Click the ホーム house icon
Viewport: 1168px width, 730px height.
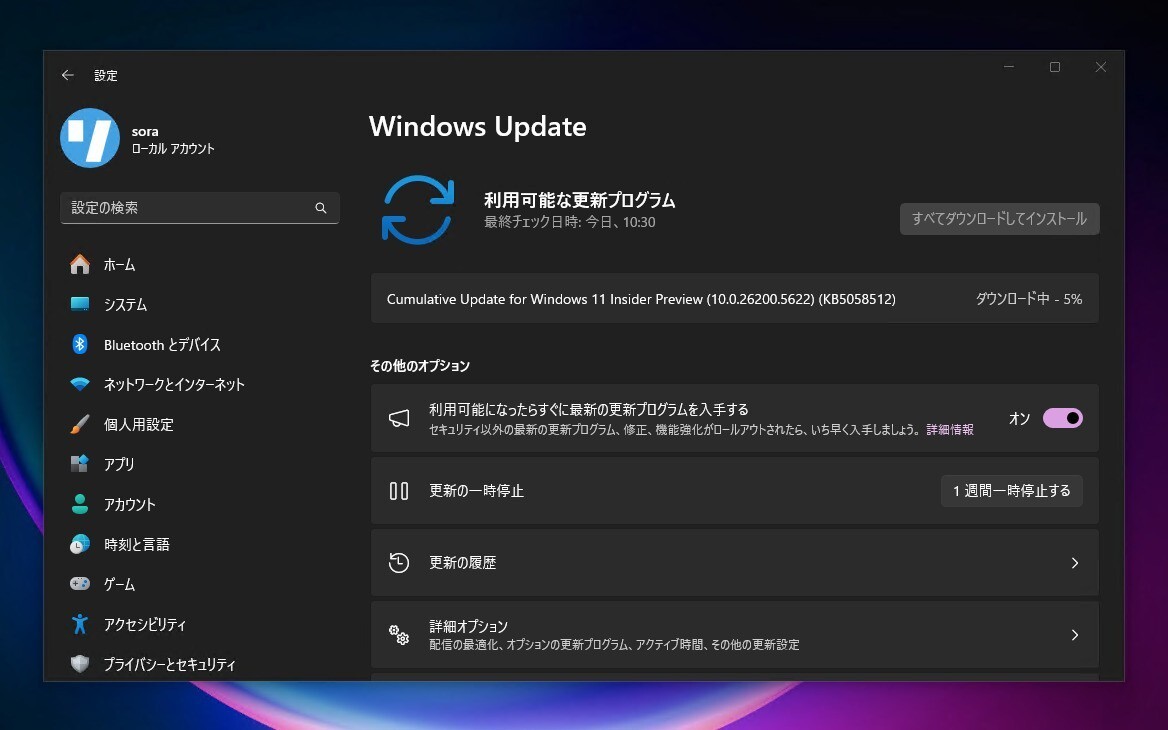point(80,264)
